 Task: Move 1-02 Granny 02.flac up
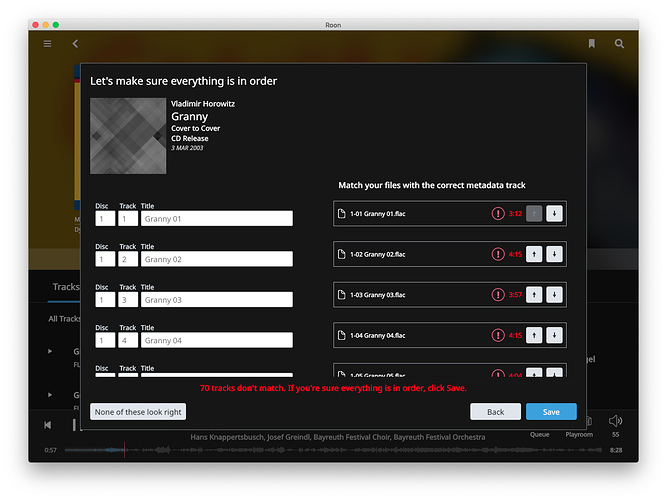pos(534,254)
